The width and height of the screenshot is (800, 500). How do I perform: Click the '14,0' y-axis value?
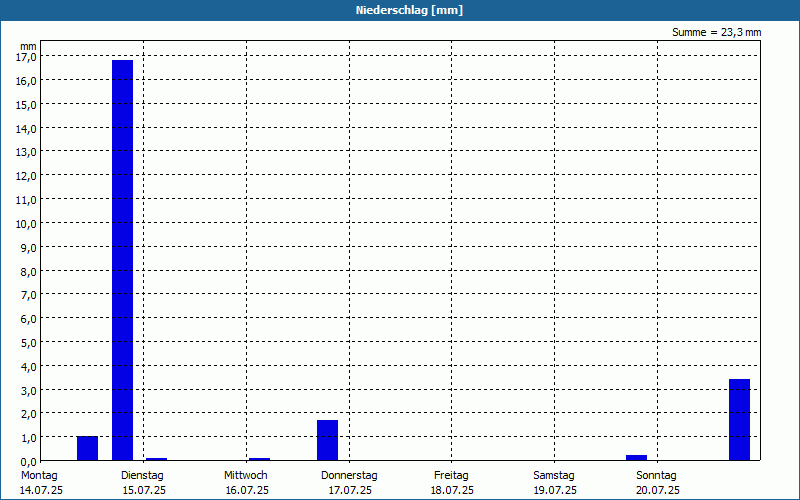[26, 129]
